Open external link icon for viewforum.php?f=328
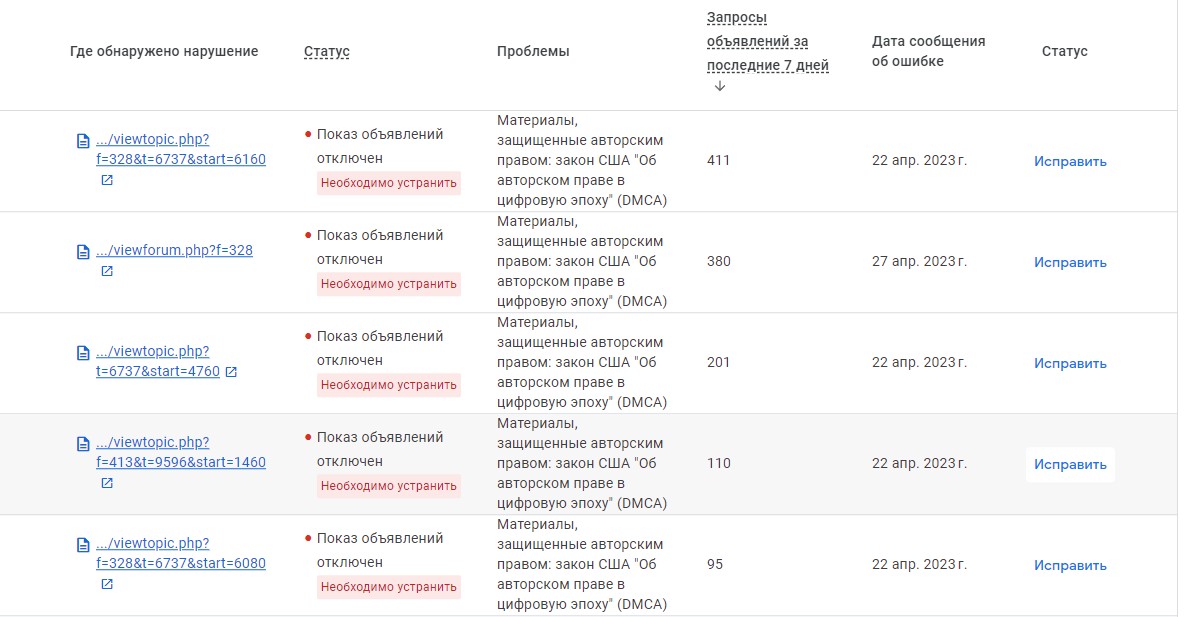Image resolution: width=1198 pixels, height=617 pixels. (x=107, y=271)
